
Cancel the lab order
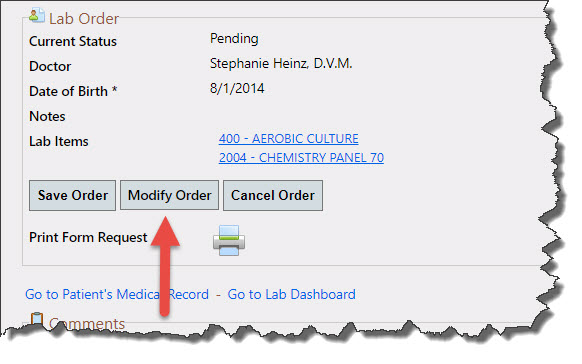[x=273, y=196]
